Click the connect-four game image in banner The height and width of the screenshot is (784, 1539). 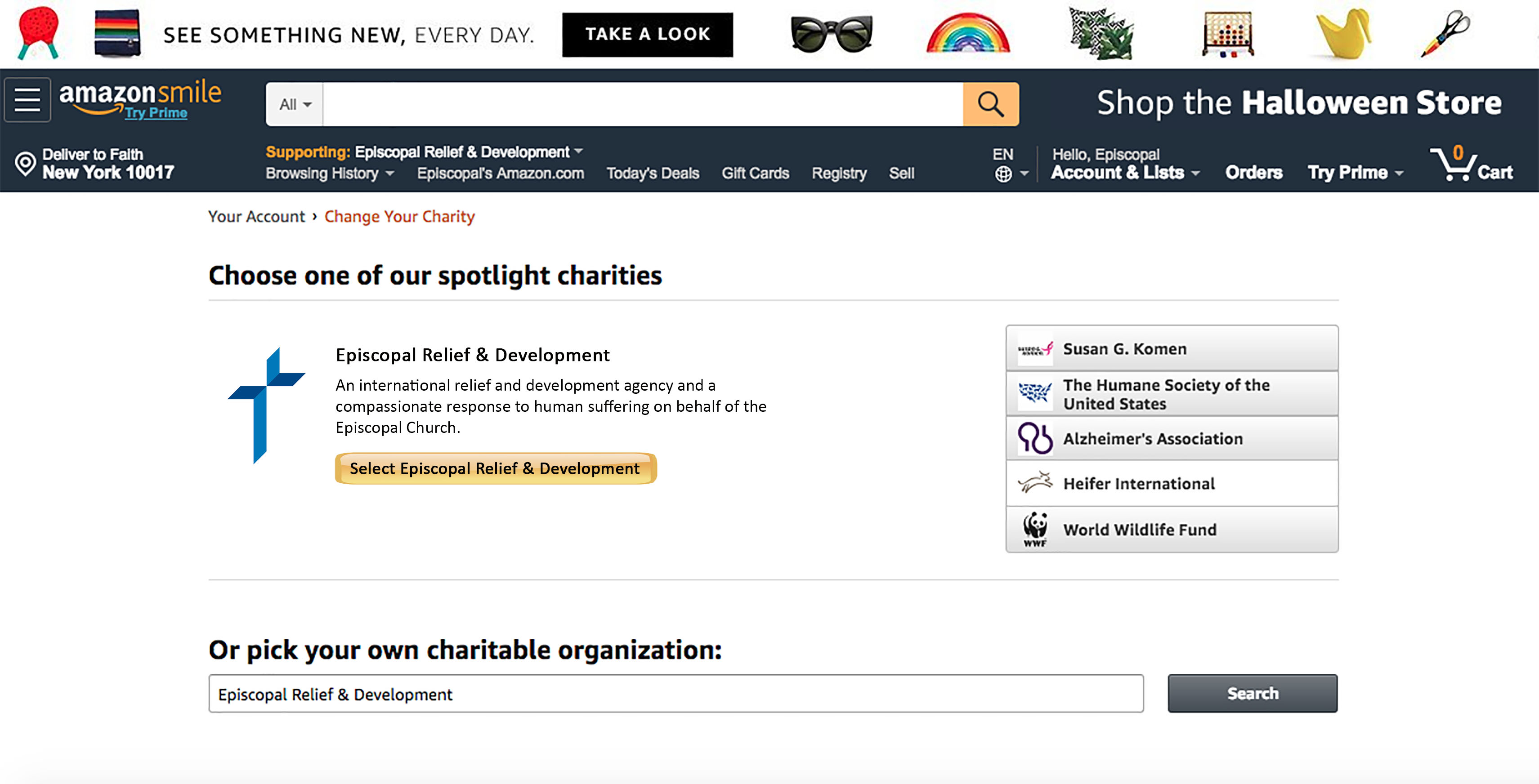tap(1227, 34)
